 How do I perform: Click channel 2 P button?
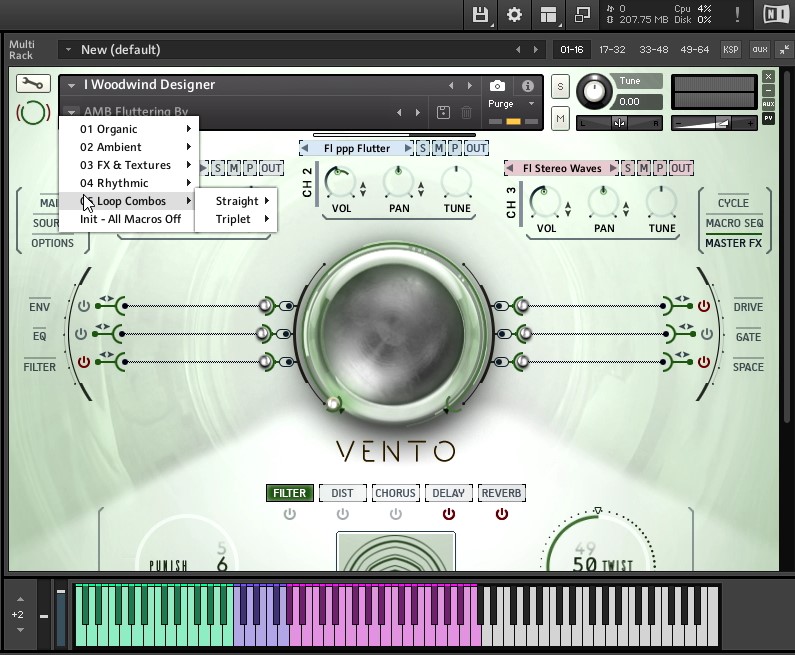tap(455, 148)
